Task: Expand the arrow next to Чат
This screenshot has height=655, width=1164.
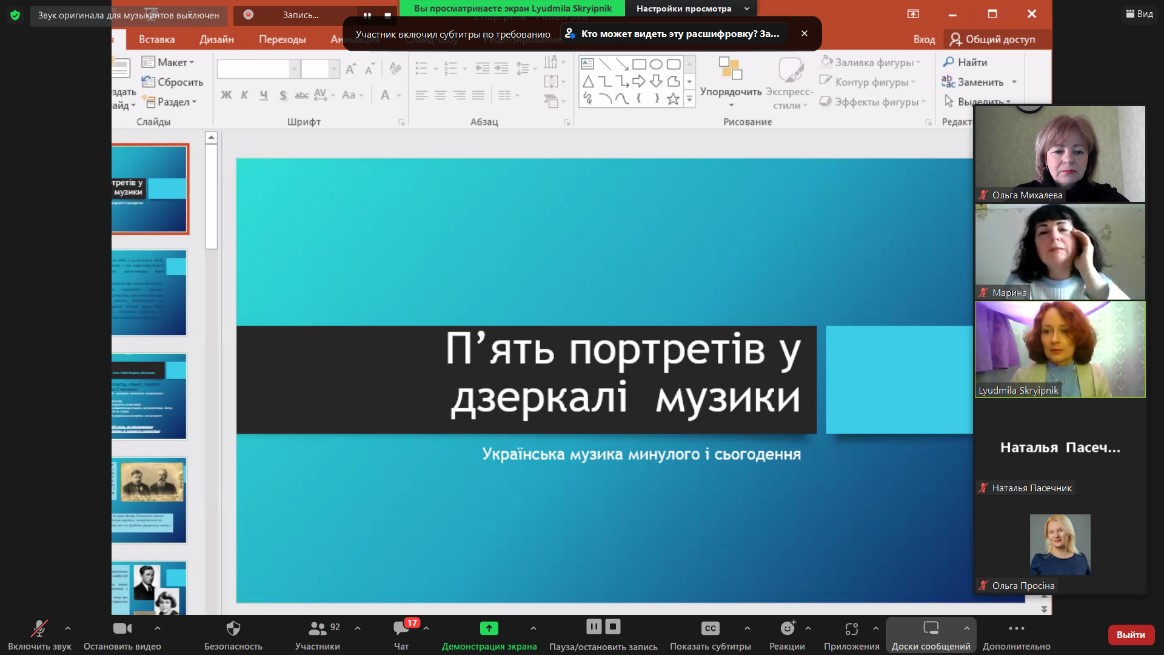Action: coord(426,628)
